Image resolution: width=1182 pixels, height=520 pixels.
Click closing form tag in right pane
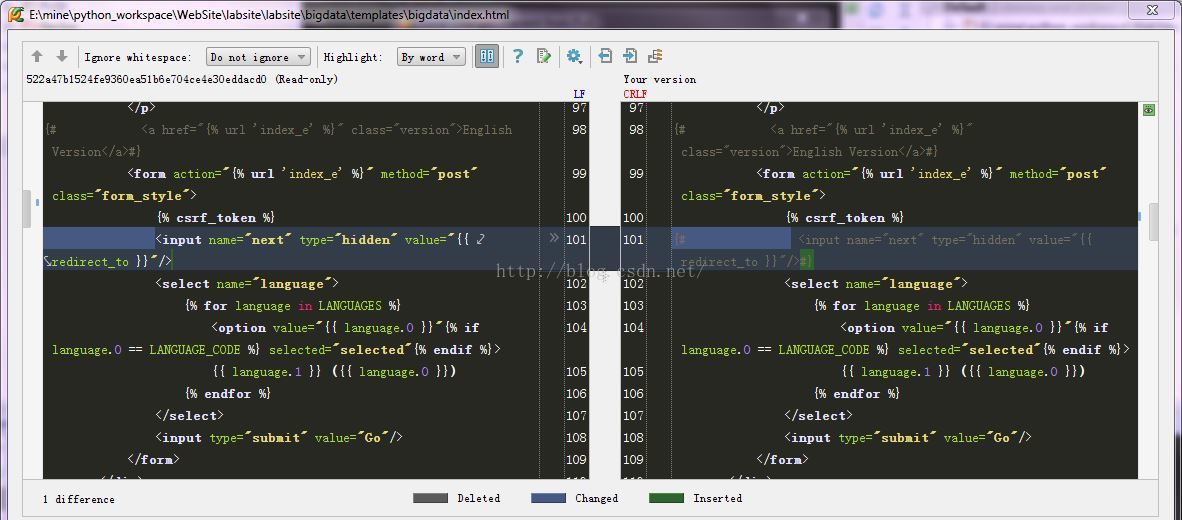point(782,460)
